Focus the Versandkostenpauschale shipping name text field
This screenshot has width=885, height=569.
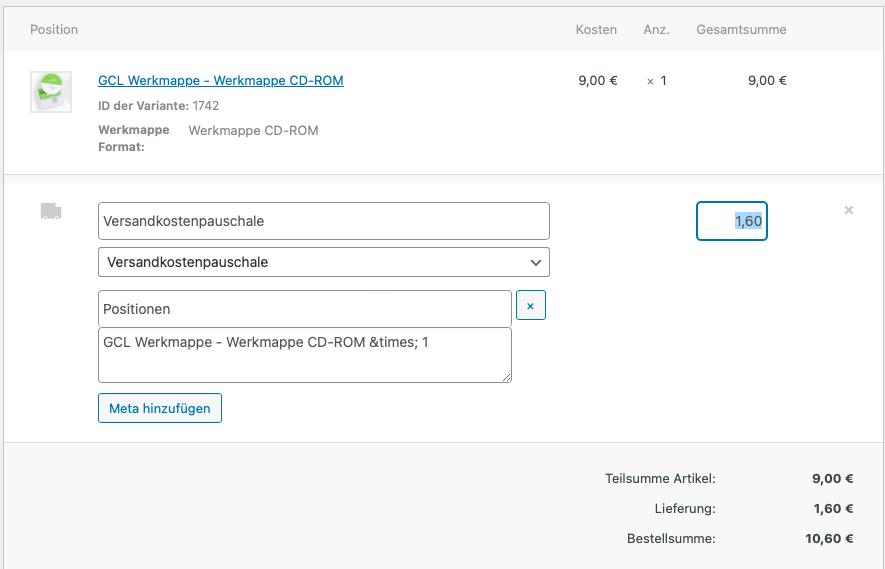pos(323,221)
